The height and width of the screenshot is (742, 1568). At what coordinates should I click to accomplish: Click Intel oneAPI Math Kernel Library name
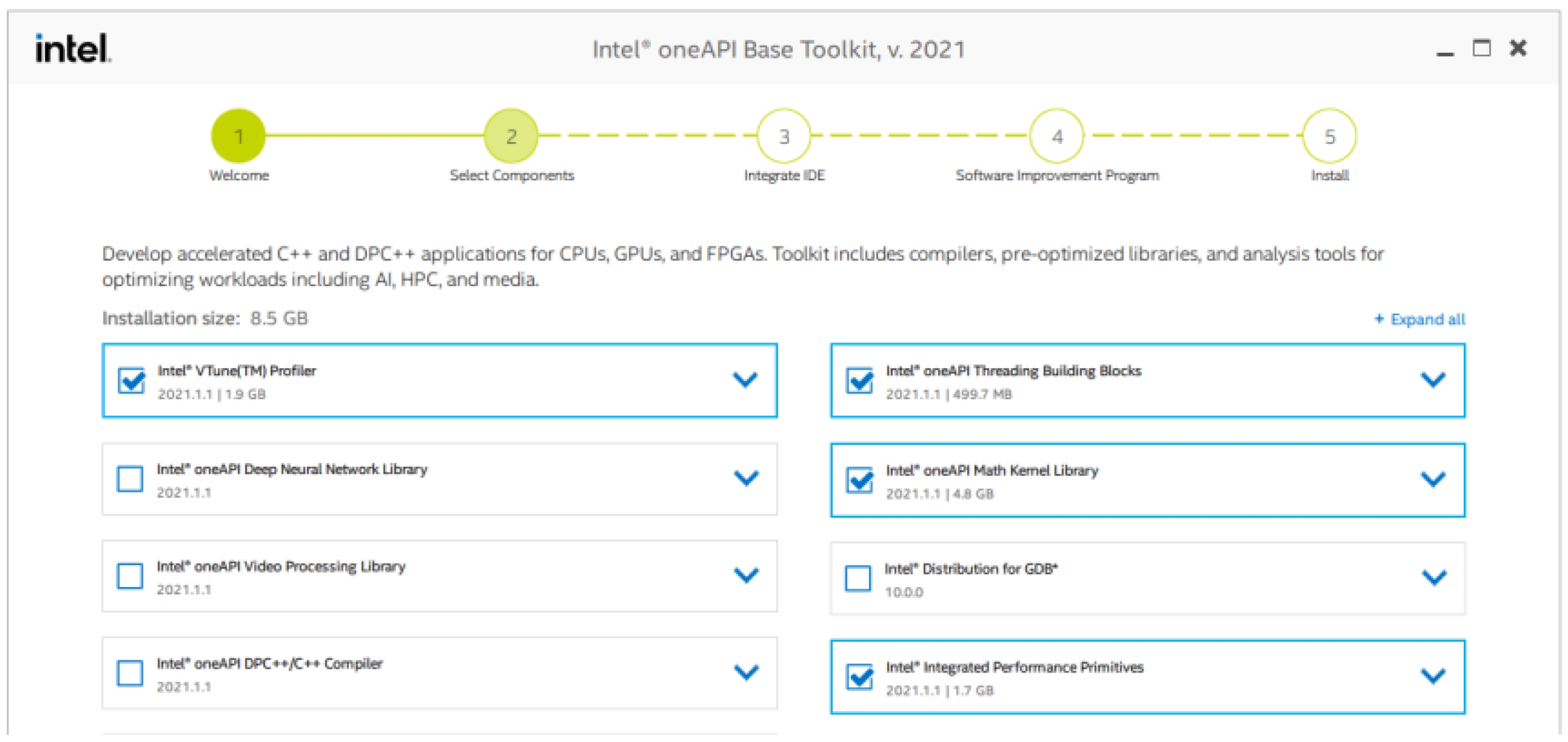(992, 471)
